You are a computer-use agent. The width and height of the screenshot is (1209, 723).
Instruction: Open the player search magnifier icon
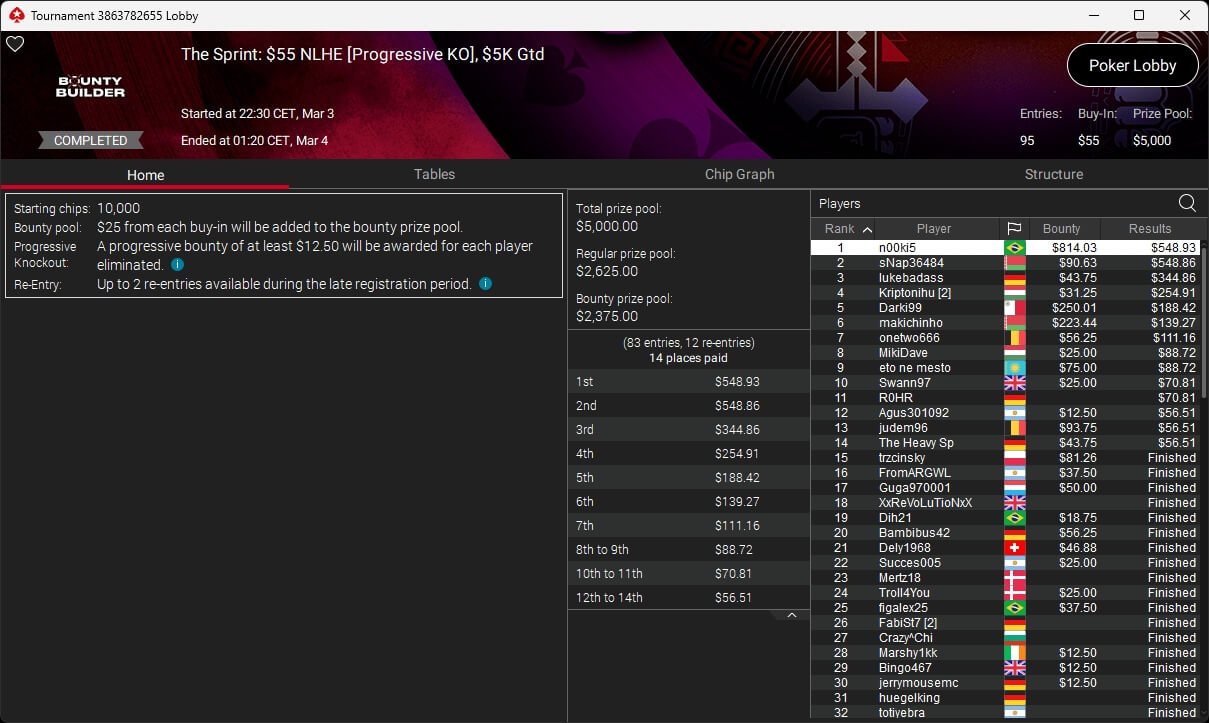1187,203
